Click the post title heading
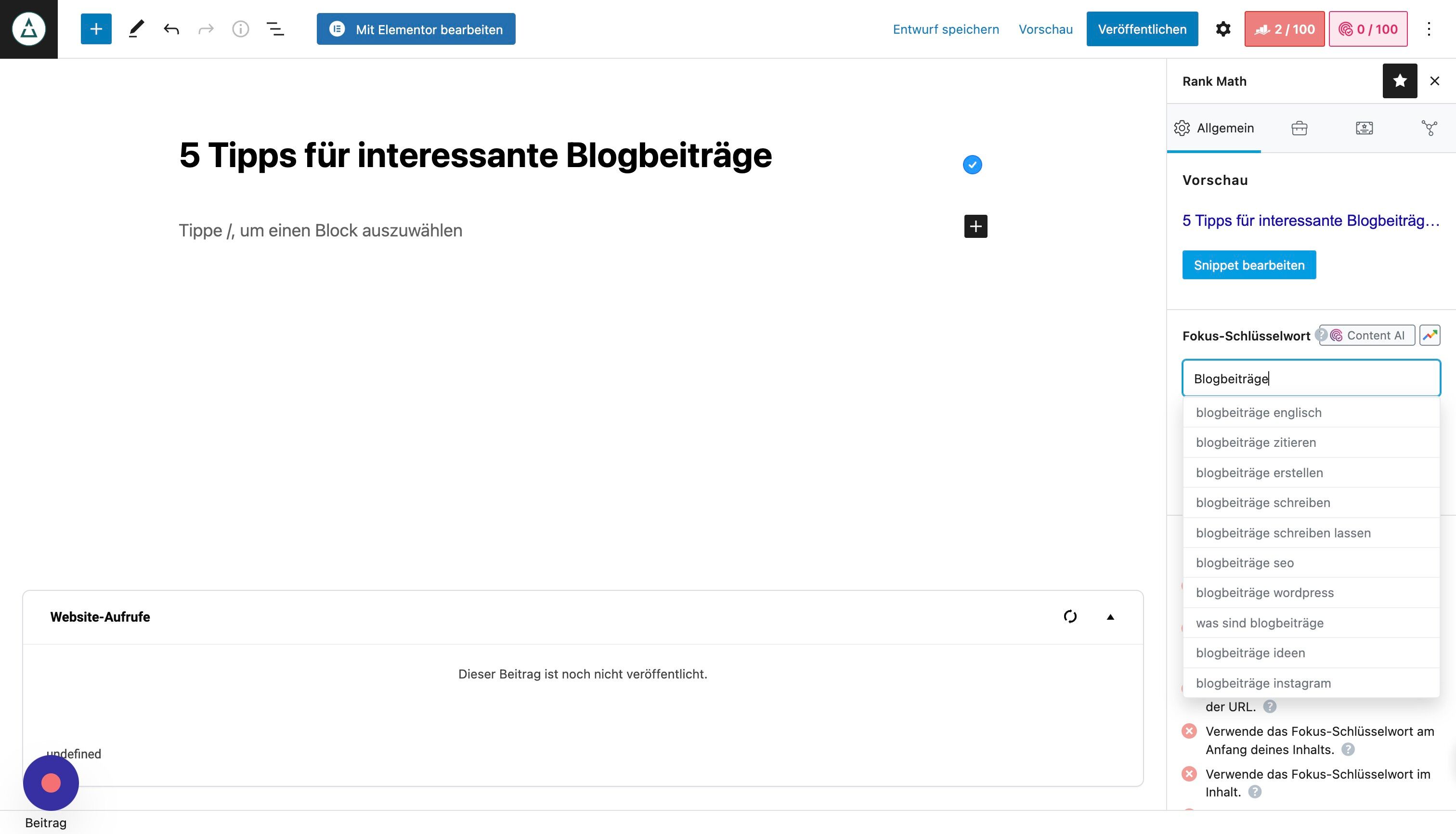 475,155
